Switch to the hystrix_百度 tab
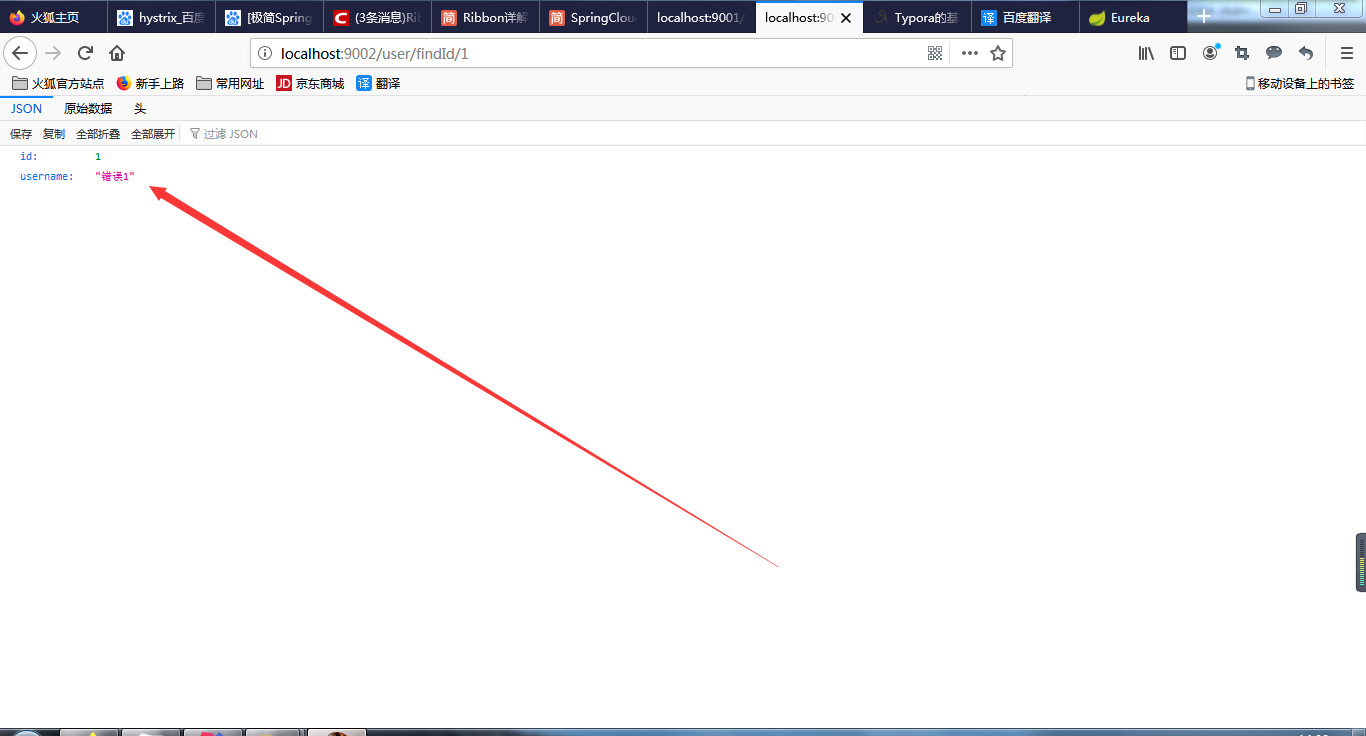The image size is (1366, 736). 162,18
